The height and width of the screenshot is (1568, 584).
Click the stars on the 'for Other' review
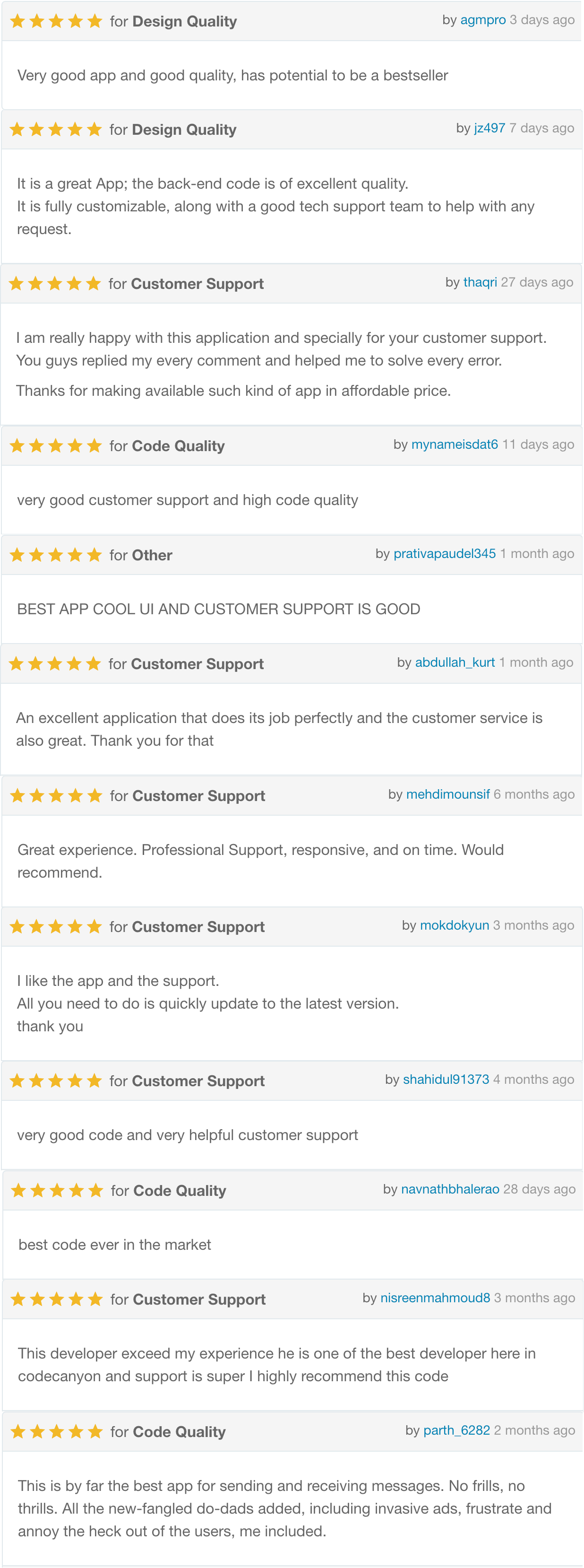55,555
